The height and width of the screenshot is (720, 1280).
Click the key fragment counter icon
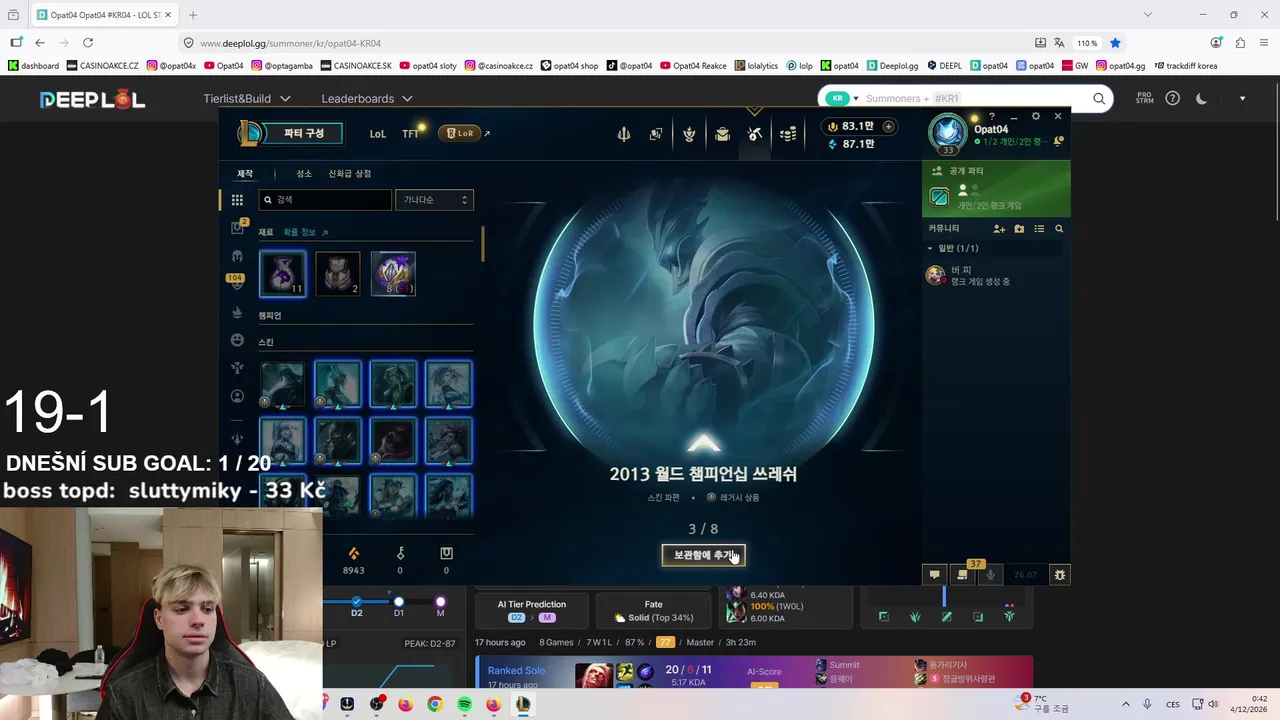(x=400, y=553)
